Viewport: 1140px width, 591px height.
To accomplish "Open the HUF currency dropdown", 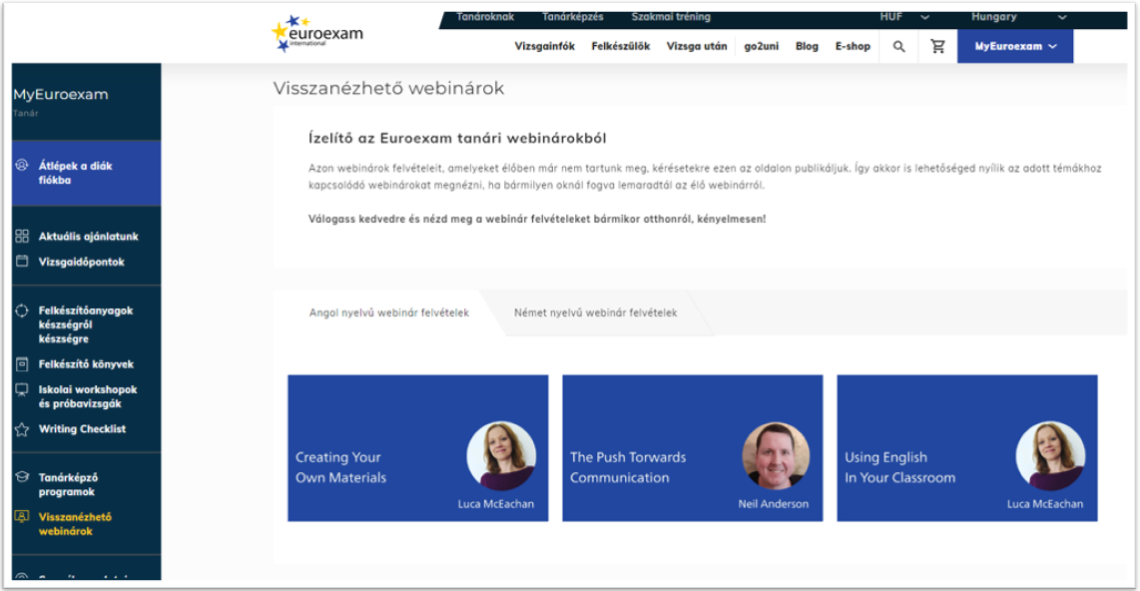I will [904, 17].
